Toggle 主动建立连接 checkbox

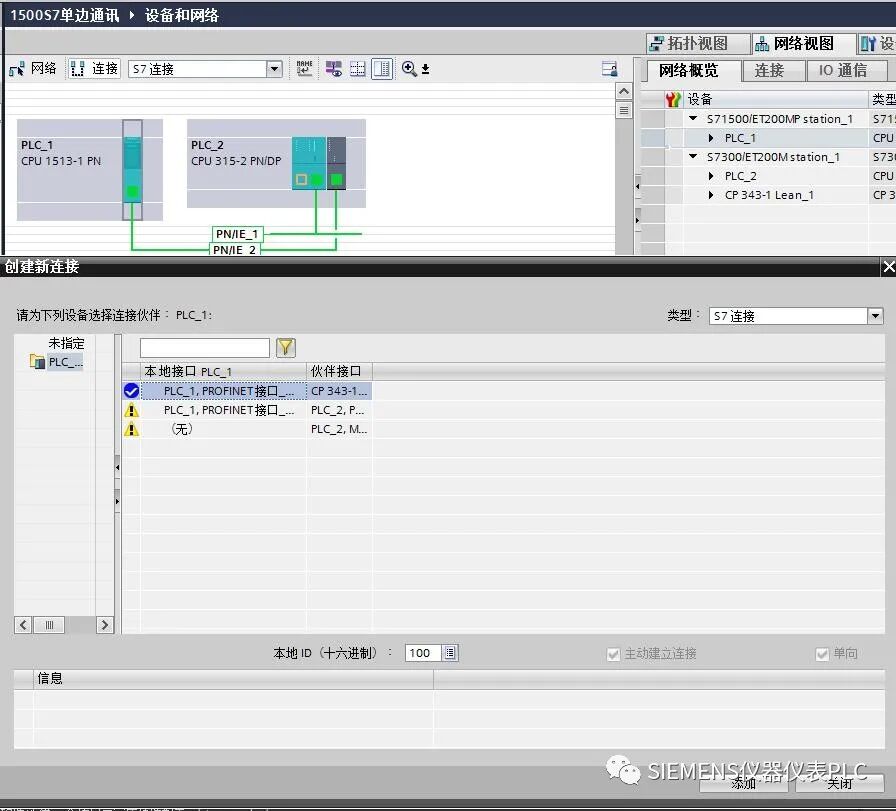pyautogui.click(x=613, y=654)
